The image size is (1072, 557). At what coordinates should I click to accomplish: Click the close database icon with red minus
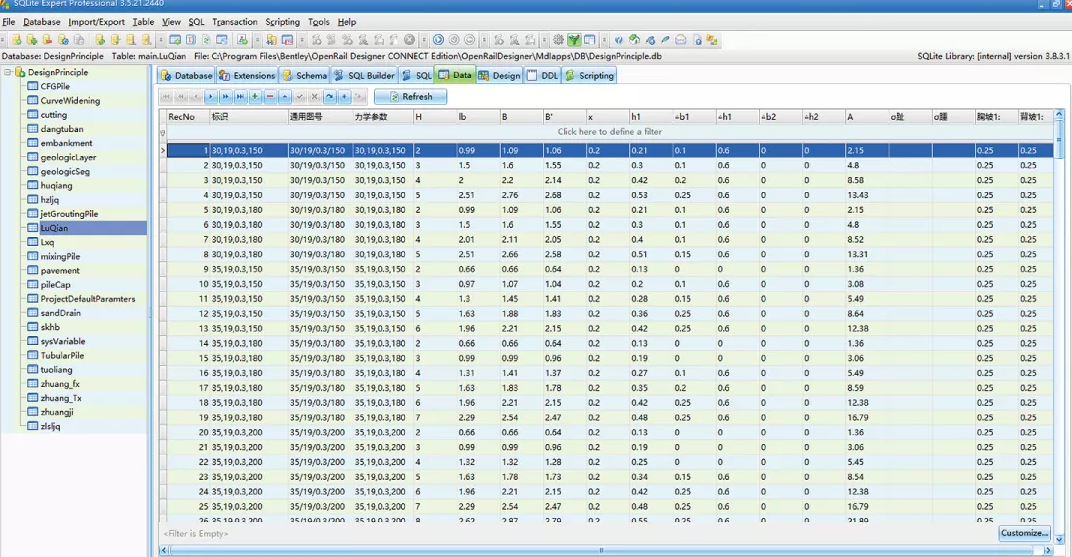click(x=47, y=40)
